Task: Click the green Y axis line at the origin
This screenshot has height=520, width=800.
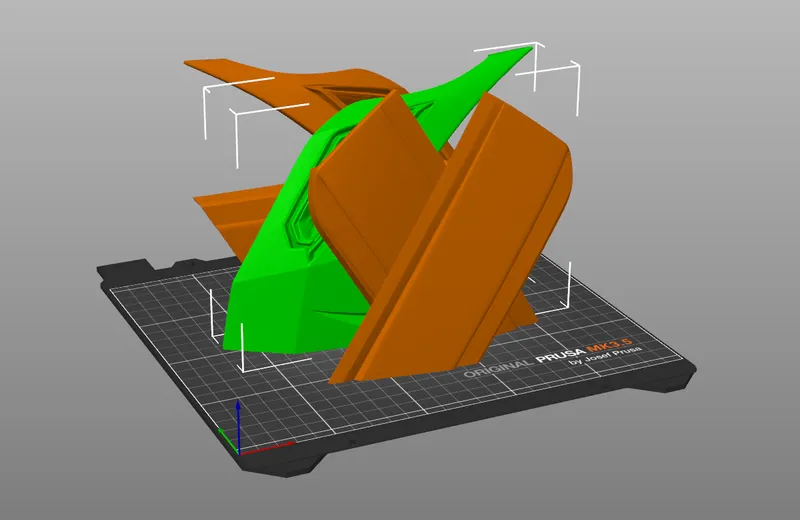Action: [x=228, y=434]
